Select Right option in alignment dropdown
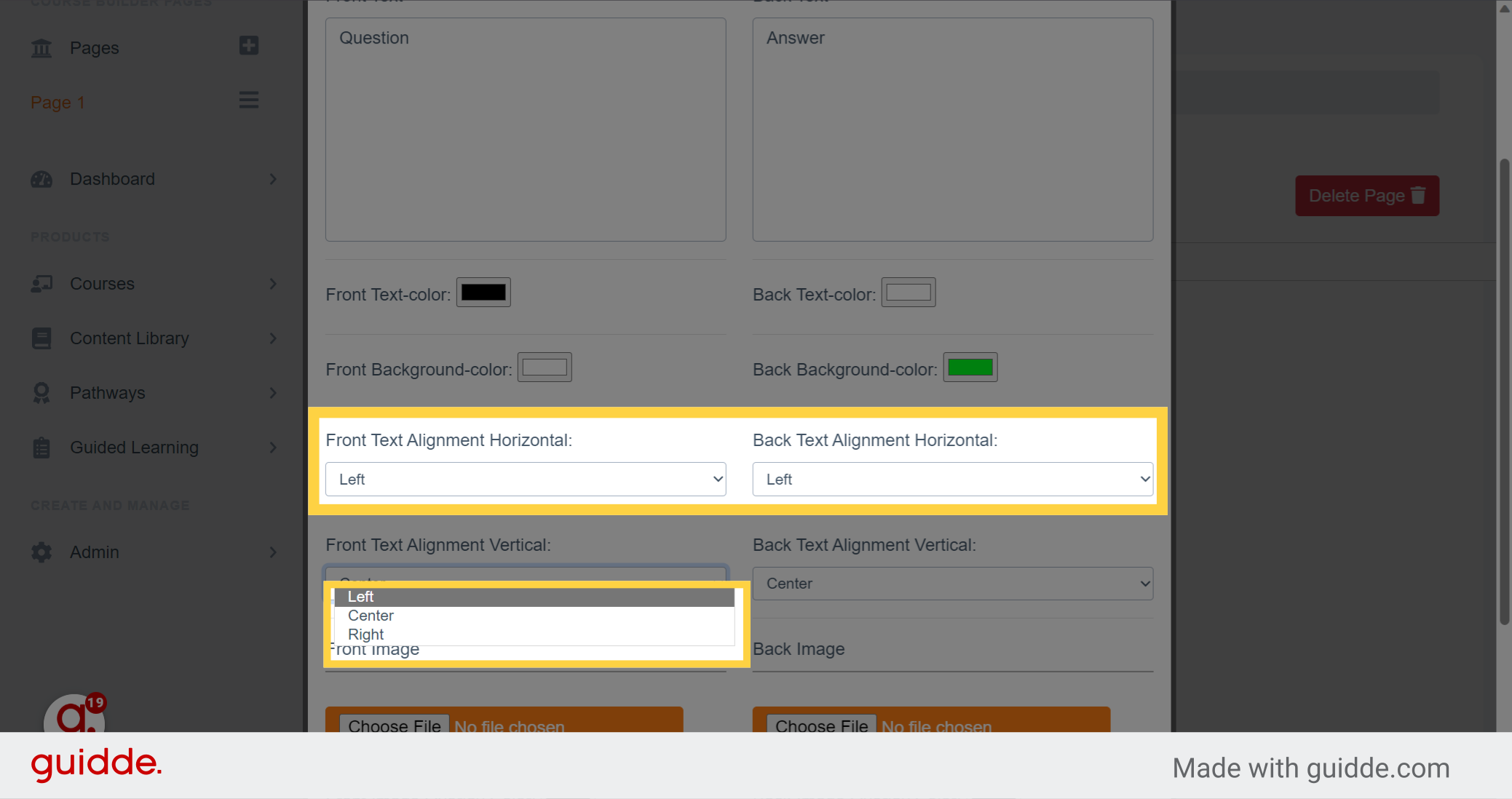This screenshot has height=799, width=1512. point(366,633)
